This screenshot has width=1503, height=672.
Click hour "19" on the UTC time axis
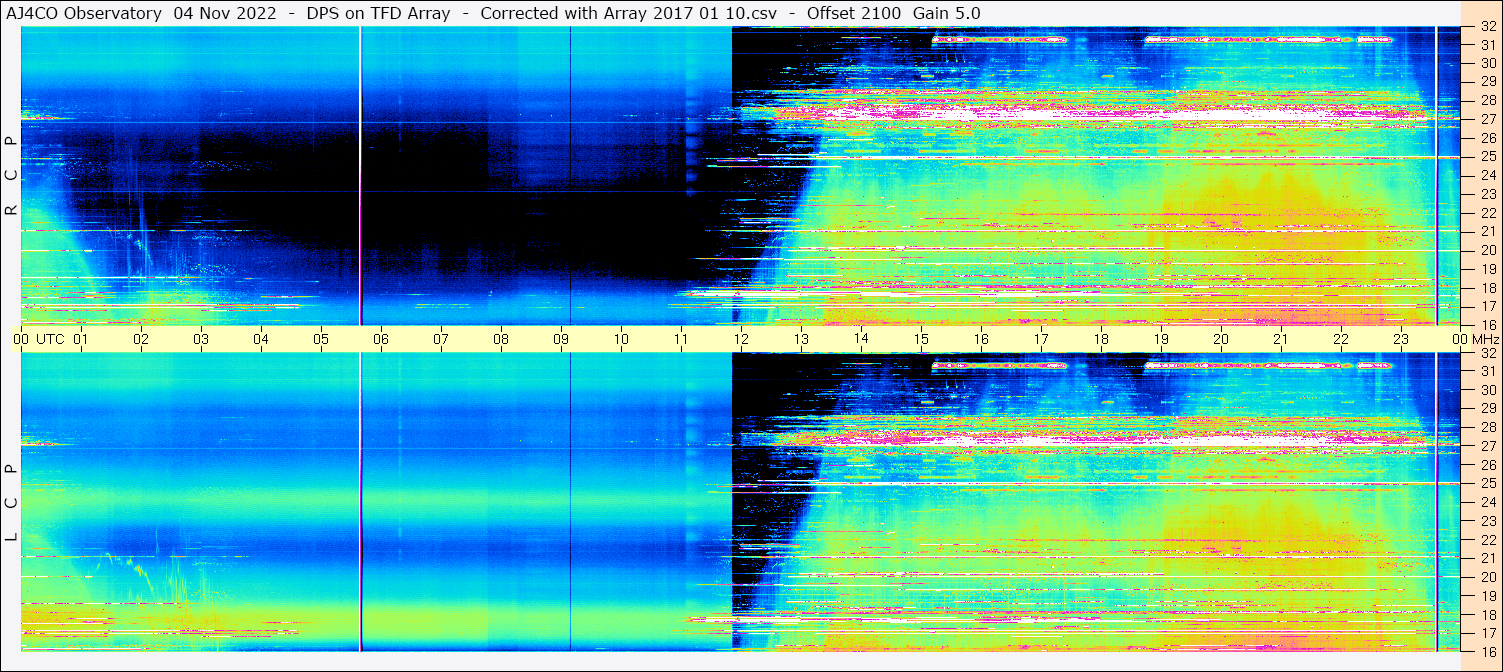click(1161, 339)
